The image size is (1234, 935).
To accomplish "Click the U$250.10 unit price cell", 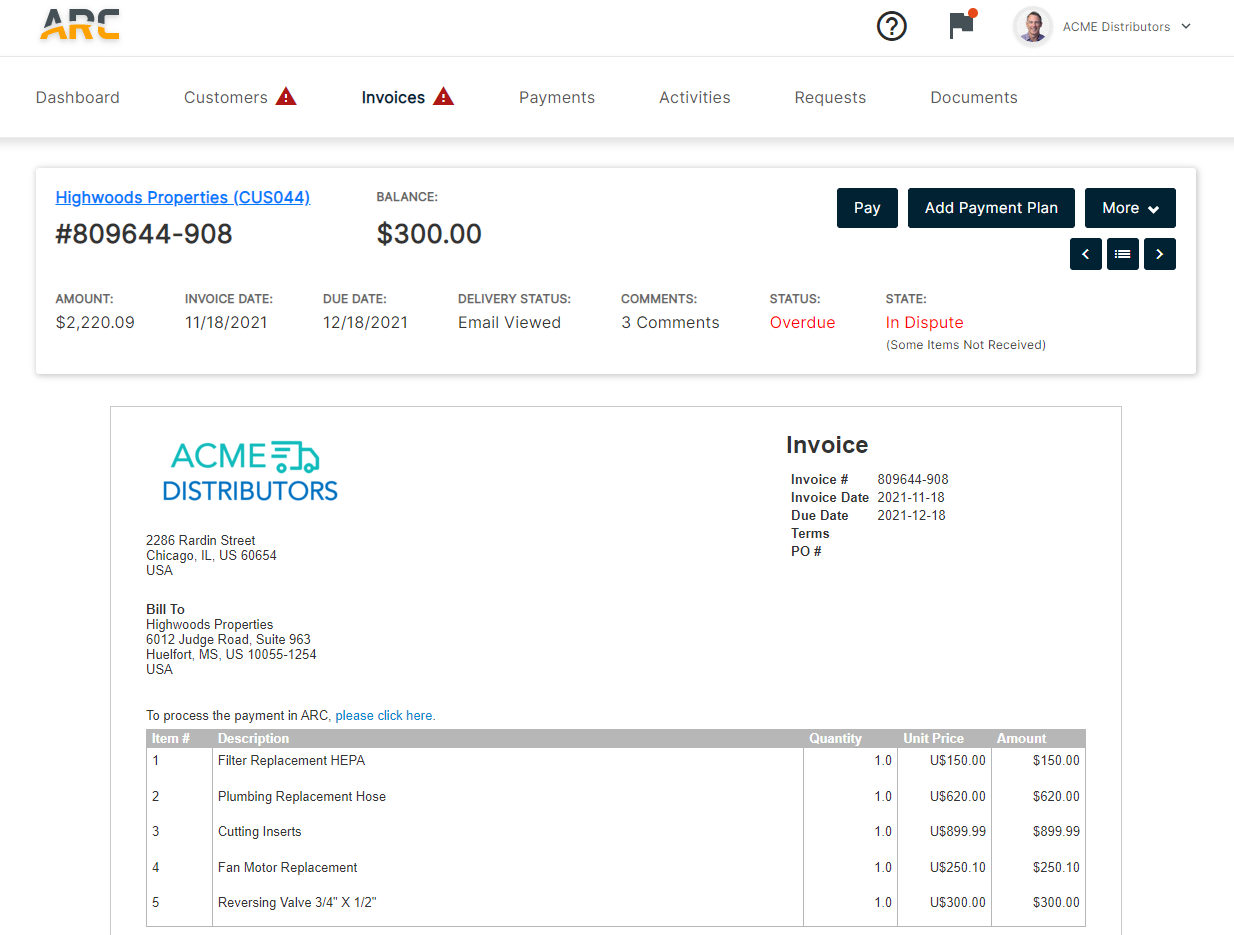I will click(957, 868).
